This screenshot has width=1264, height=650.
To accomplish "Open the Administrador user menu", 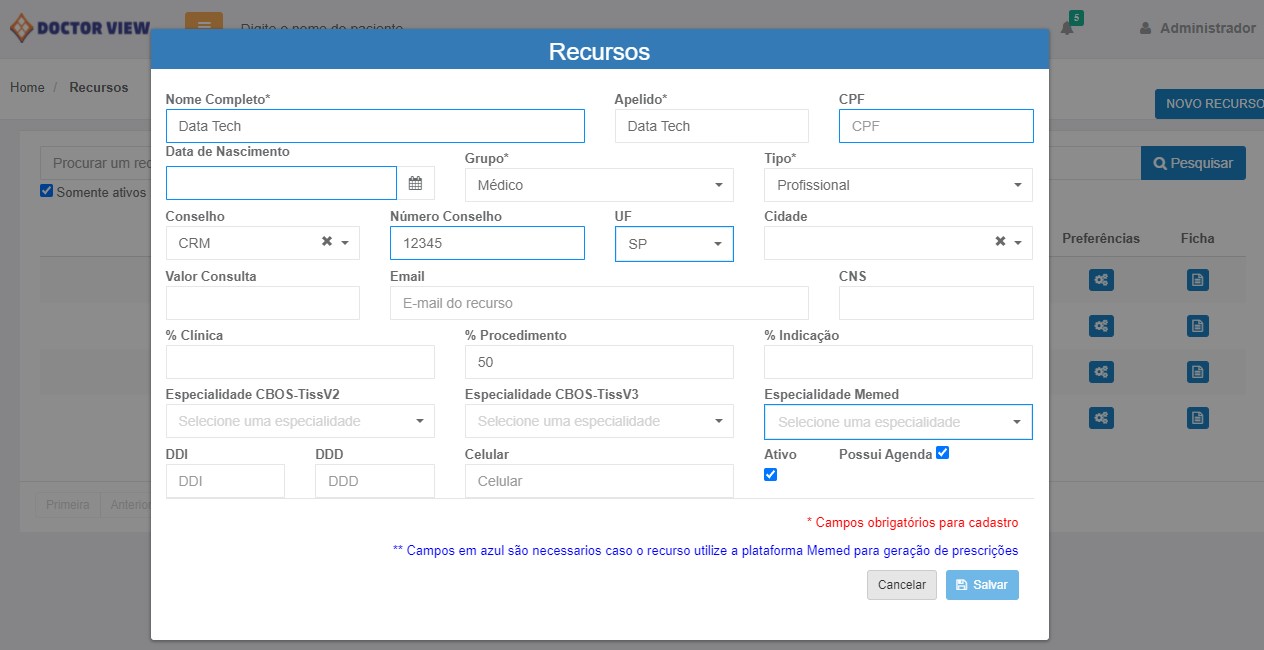I will pyautogui.click(x=1197, y=28).
